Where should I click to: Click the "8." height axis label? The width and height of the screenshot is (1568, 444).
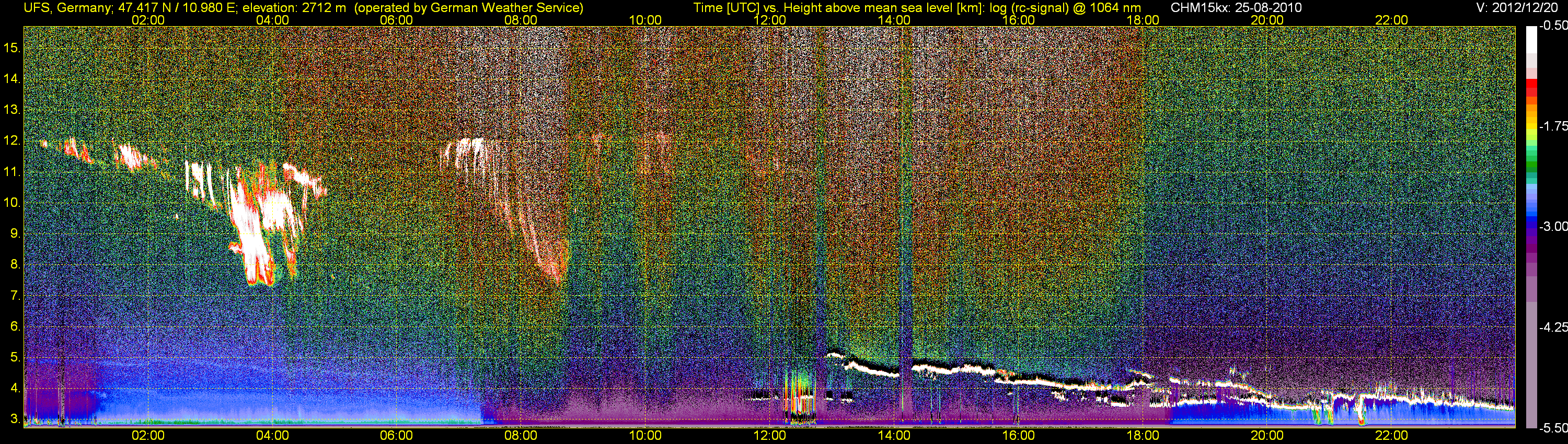(x=16, y=265)
